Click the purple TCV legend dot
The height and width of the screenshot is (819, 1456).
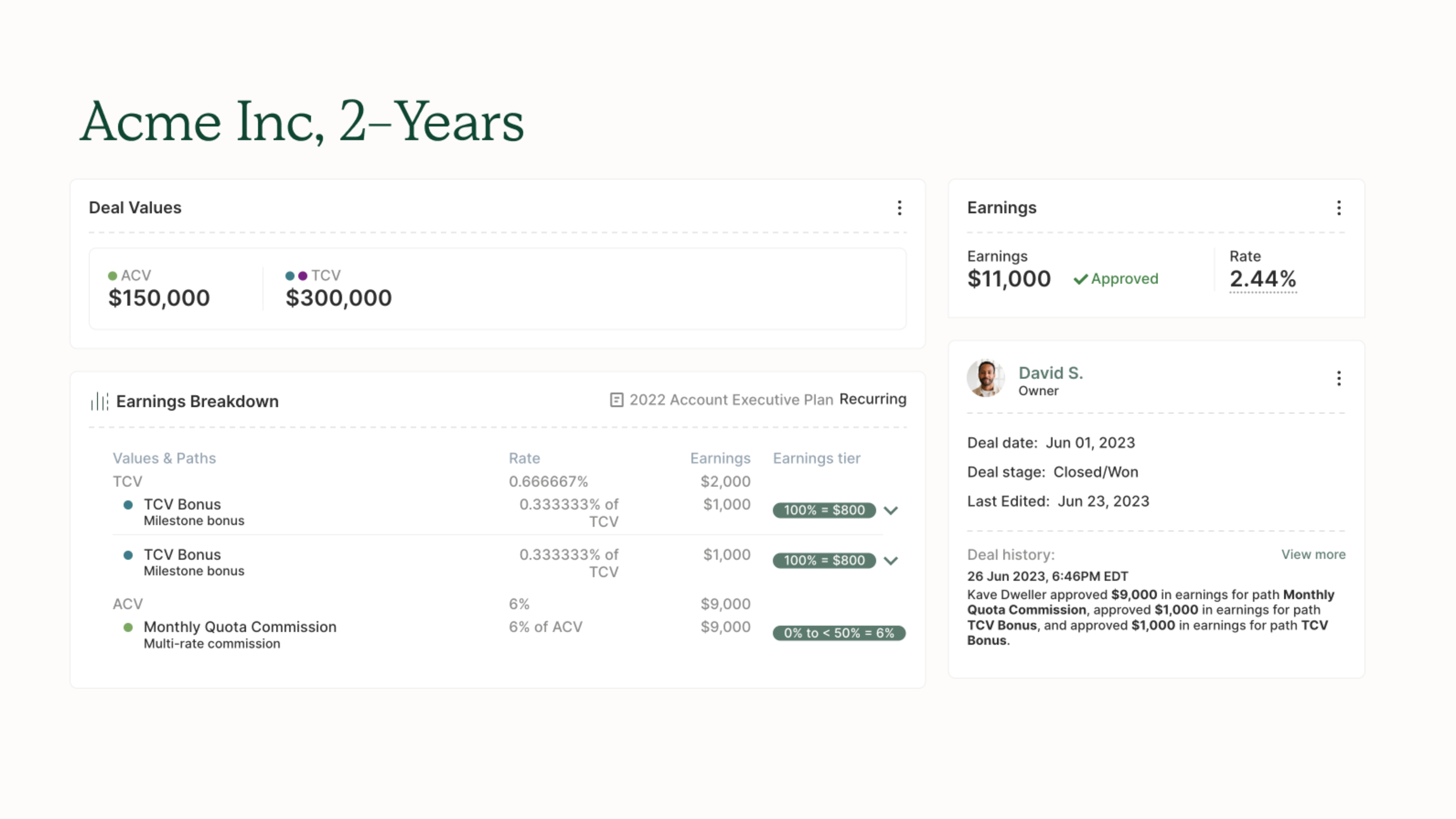pyautogui.click(x=303, y=275)
